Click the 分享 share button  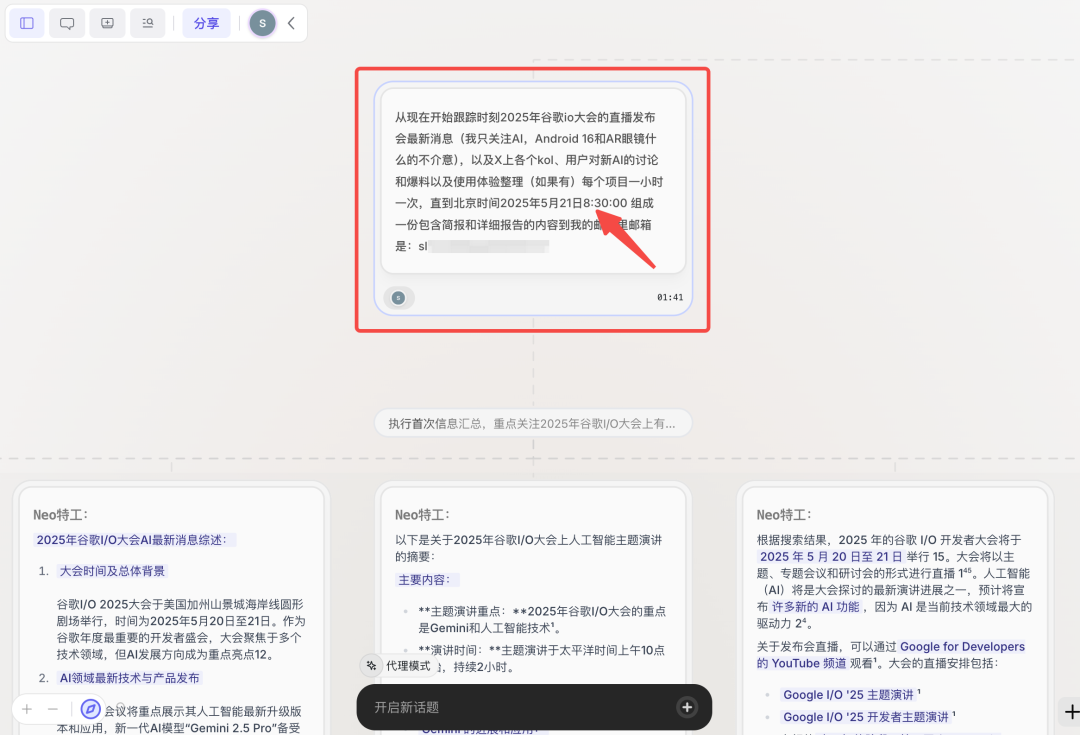tap(206, 23)
